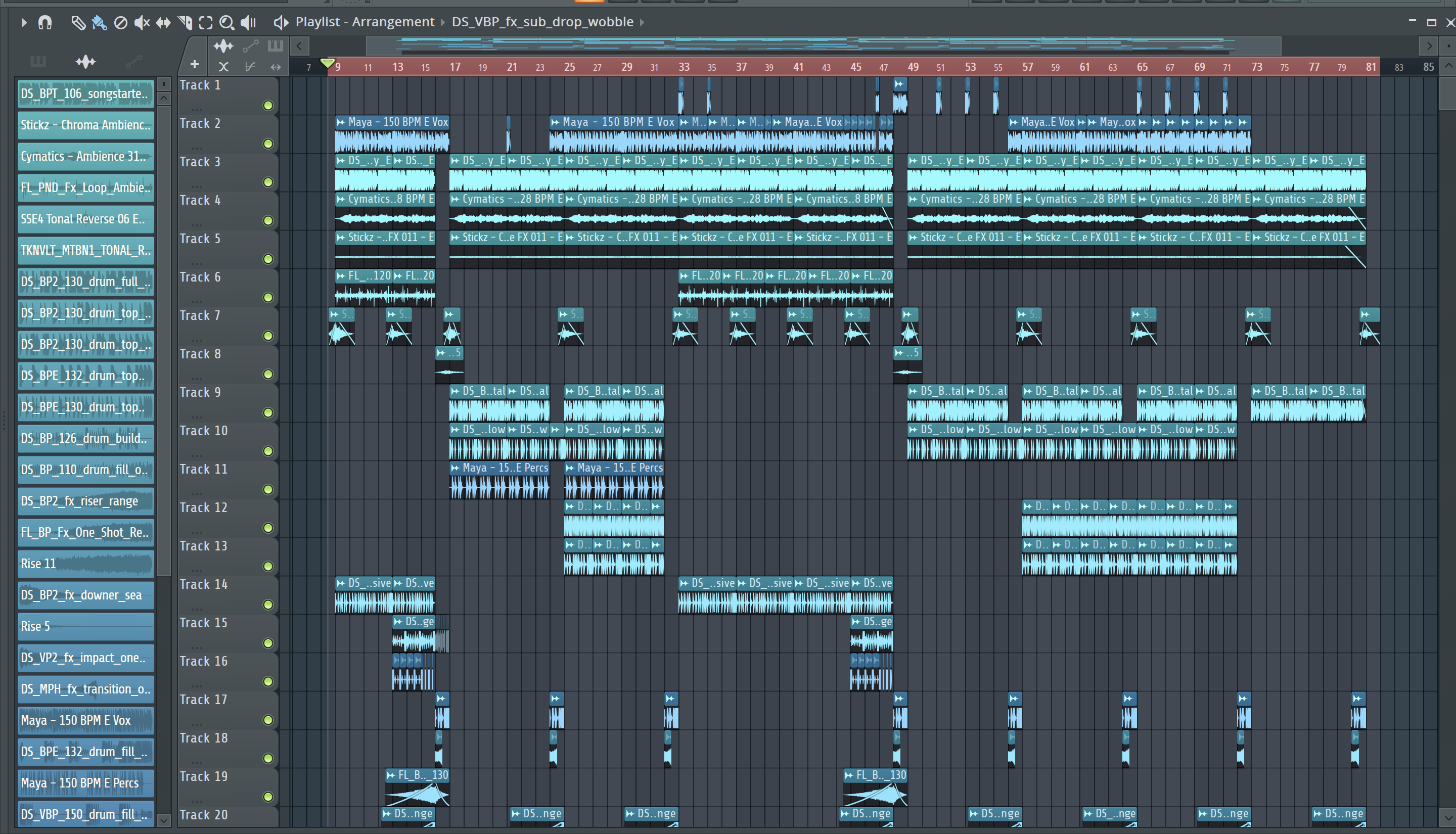Mute Track 2 with its green LED
Viewport: 1456px width, 834px height.
pyautogui.click(x=267, y=144)
